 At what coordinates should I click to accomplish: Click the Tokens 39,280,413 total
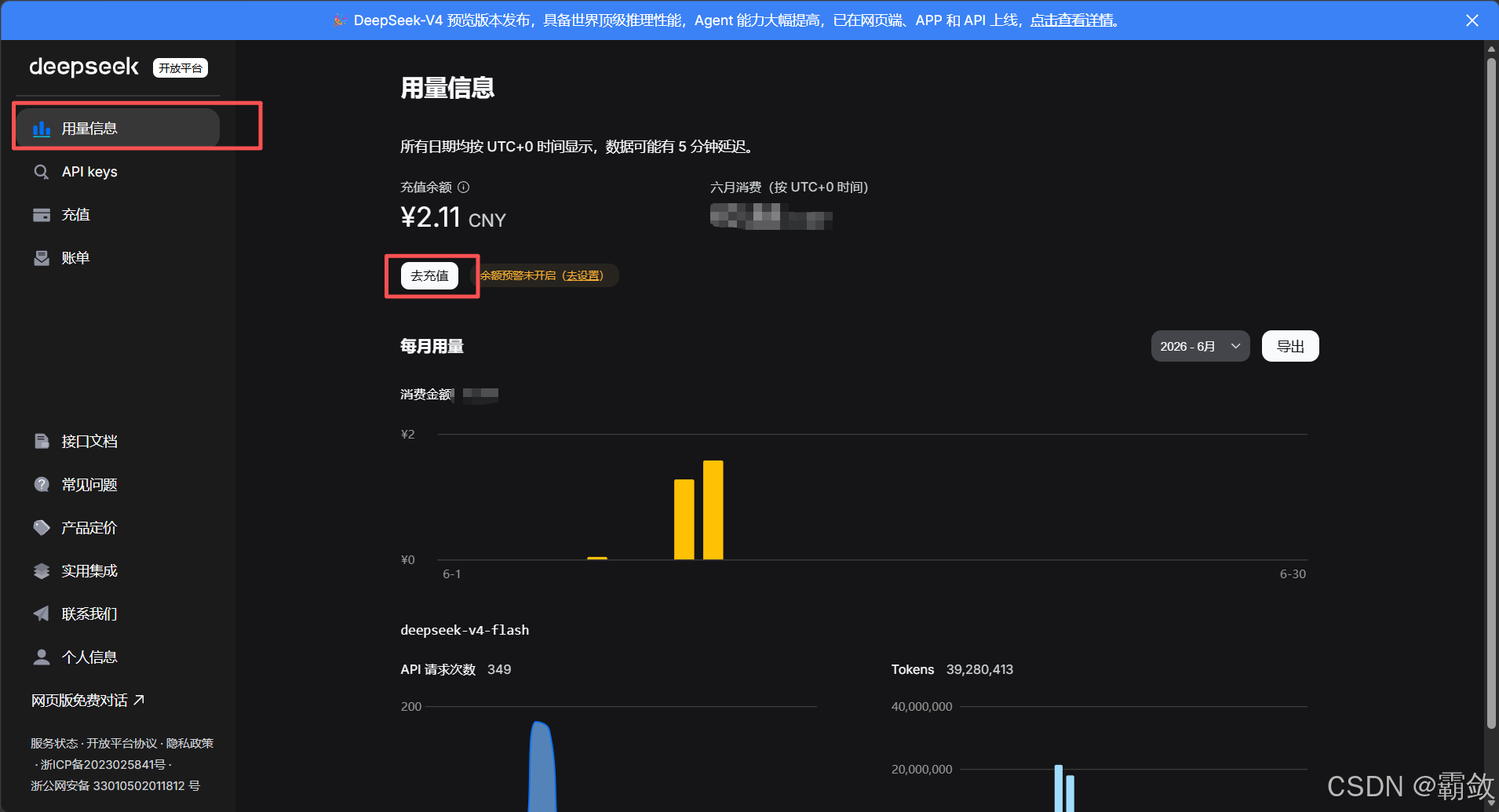[x=952, y=669]
